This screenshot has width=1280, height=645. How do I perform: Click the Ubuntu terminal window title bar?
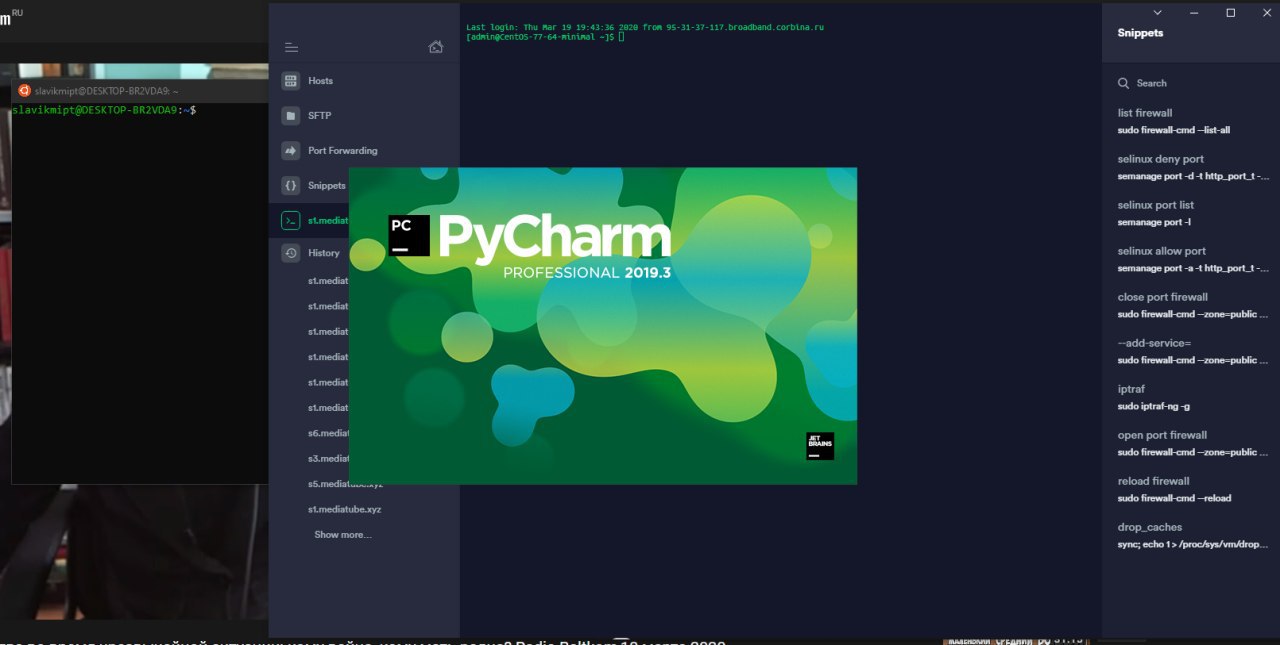click(140, 90)
